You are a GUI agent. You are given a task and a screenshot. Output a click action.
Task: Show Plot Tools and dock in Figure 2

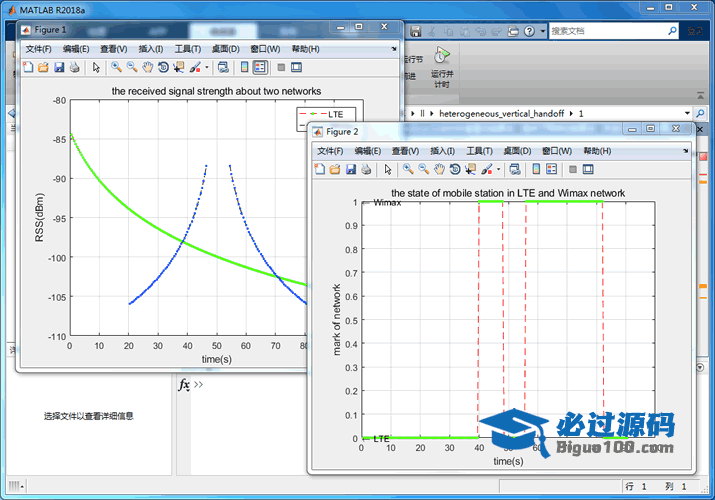[x=588, y=170]
